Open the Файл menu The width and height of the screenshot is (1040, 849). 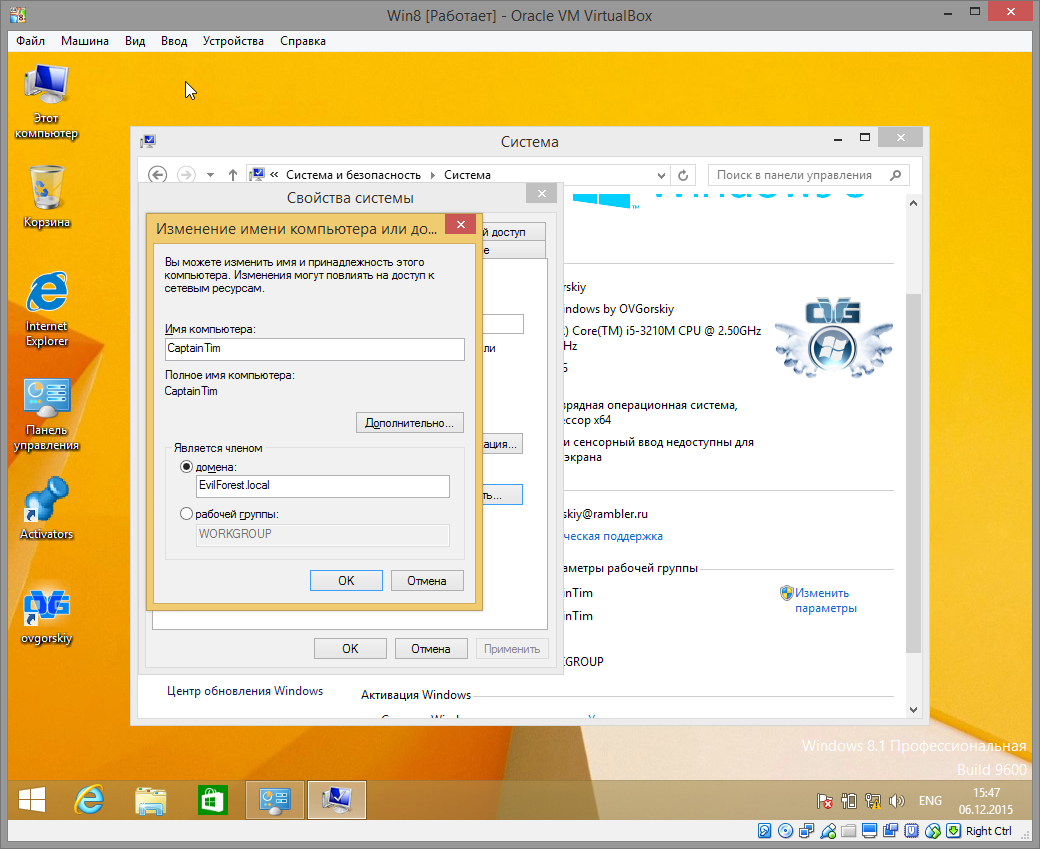click(31, 40)
